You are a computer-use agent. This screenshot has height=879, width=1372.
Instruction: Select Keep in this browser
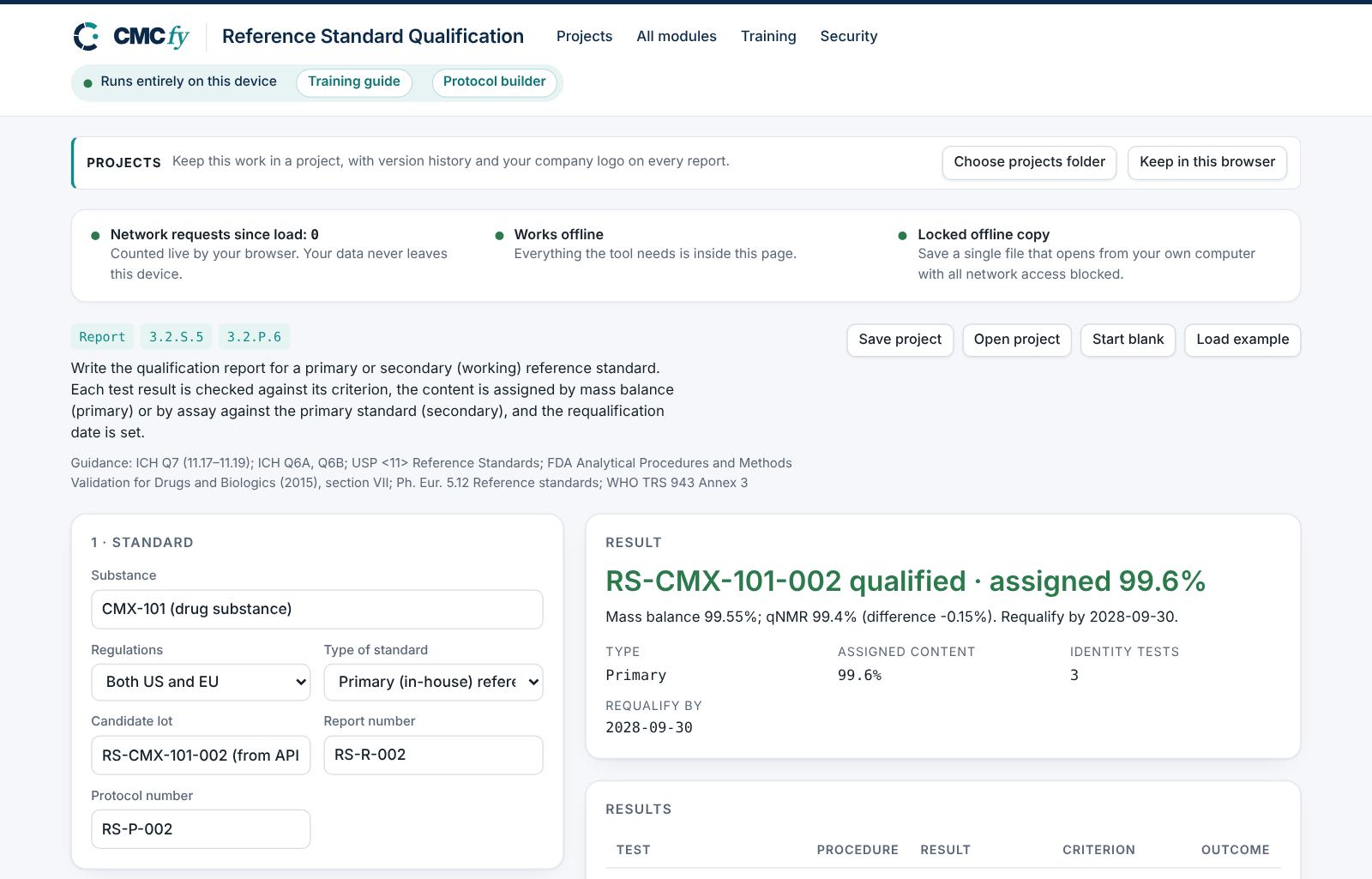pos(1207,163)
